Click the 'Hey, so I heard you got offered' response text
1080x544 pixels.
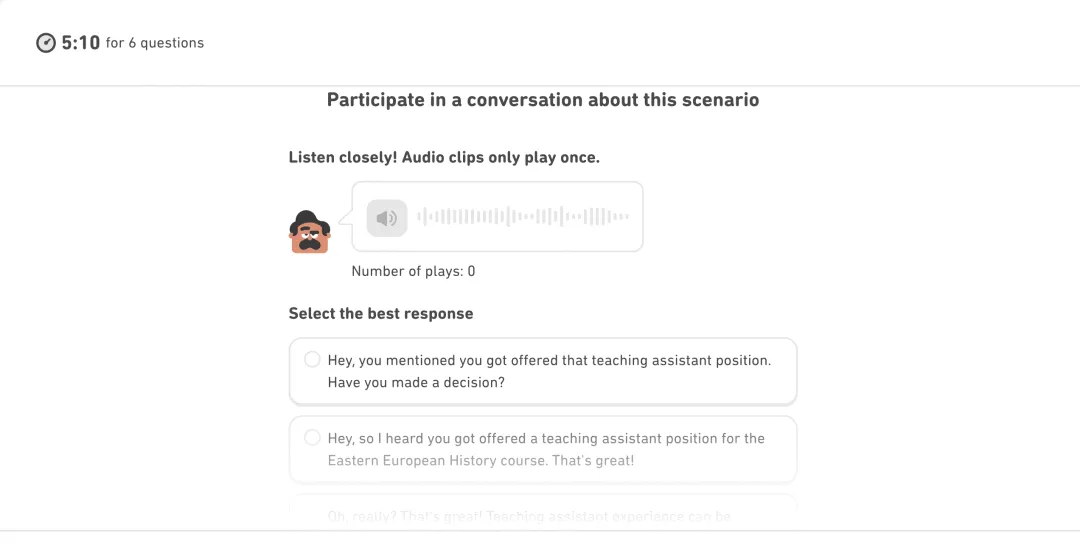546,449
